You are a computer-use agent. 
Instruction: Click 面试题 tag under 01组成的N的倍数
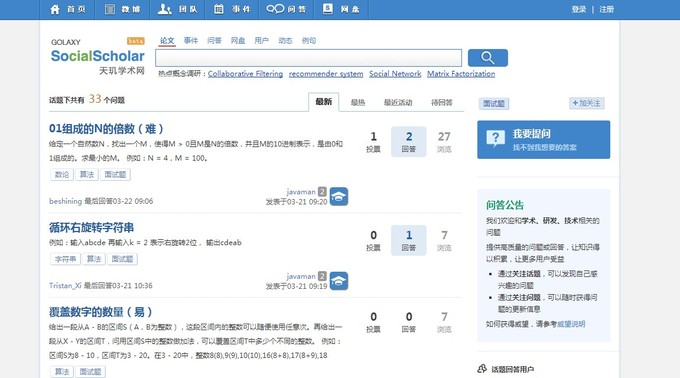pos(115,175)
